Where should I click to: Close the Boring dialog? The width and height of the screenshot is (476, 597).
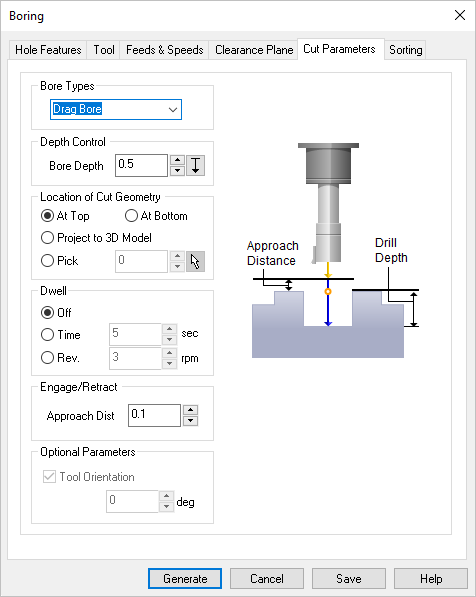point(460,15)
